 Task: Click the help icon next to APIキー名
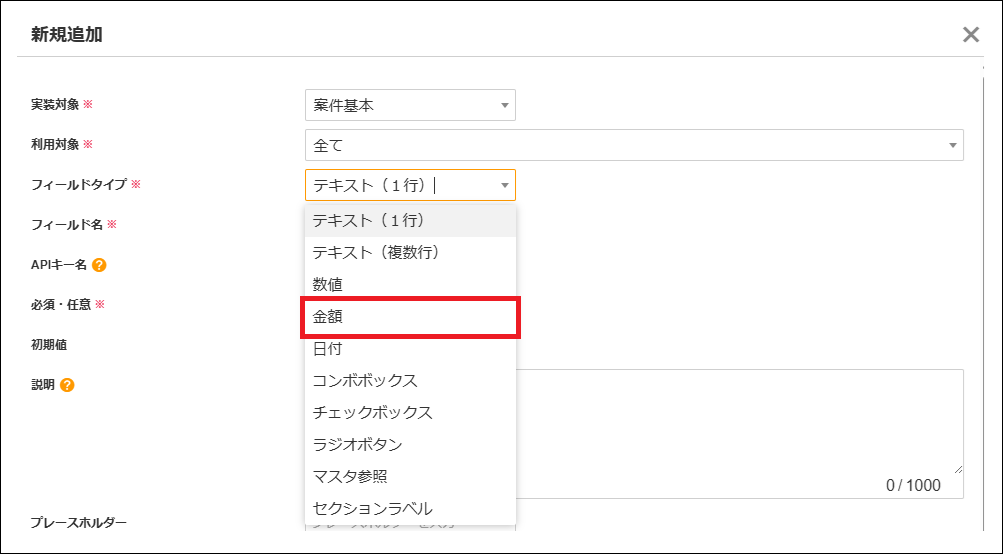99,265
